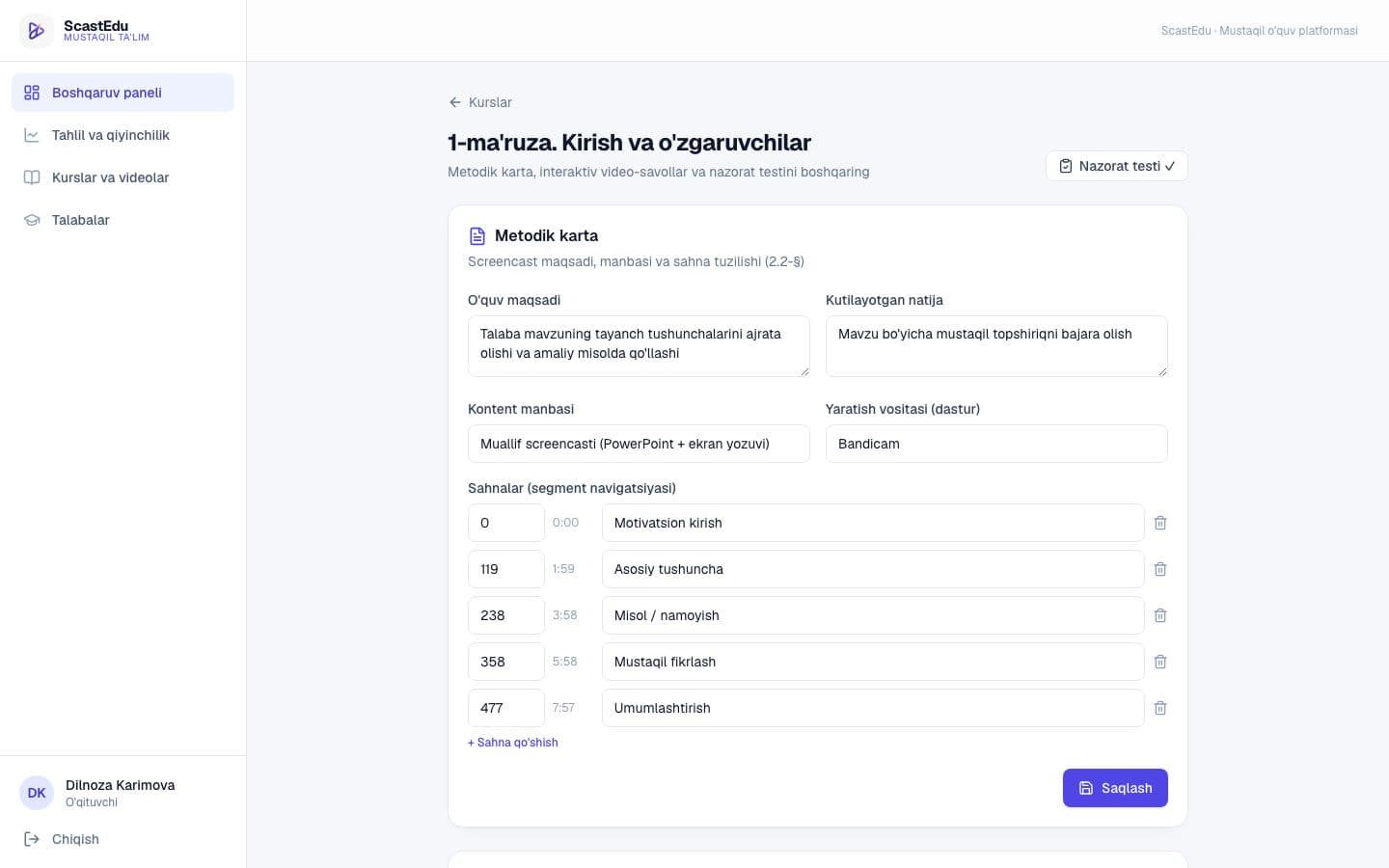This screenshot has height=868, width=1389.
Task: Open Boshqaruv paneli menu item
Action: pos(123,93)
